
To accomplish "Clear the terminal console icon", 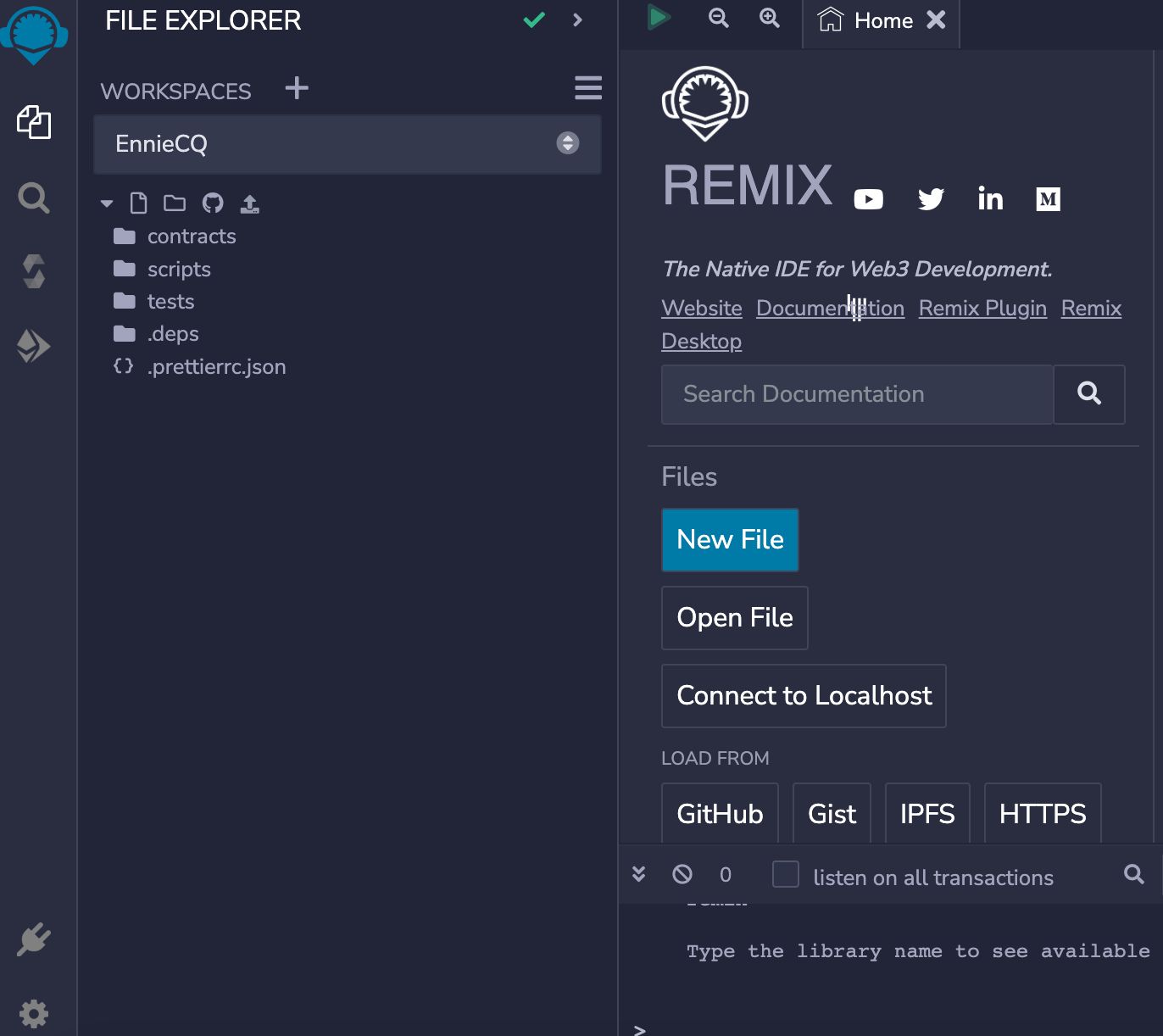I will coord(682,874).
